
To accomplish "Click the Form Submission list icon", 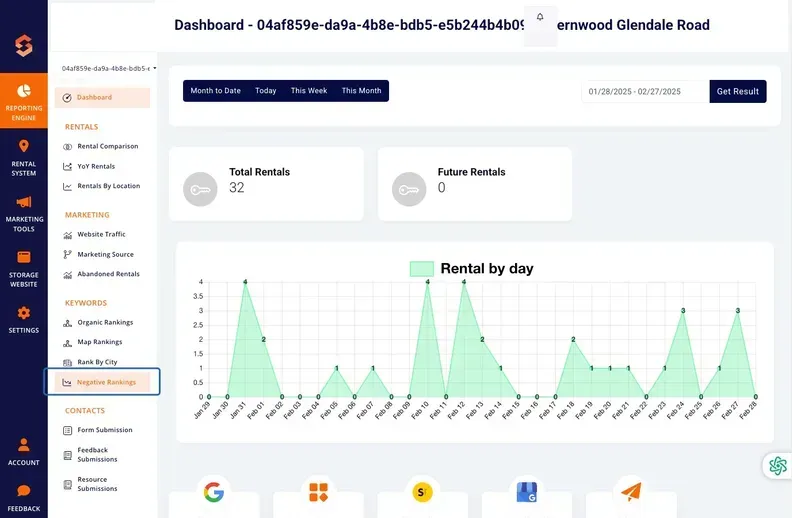I will (x=67, y=431).
